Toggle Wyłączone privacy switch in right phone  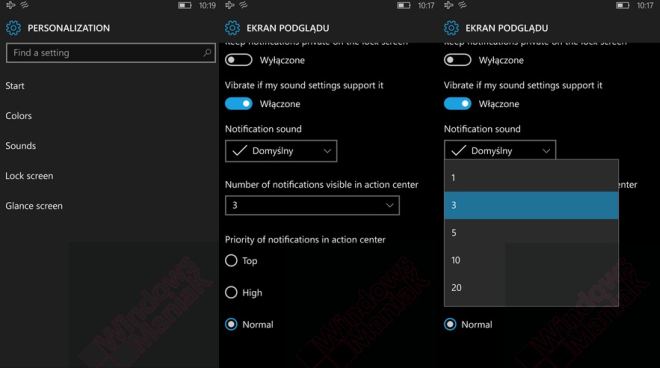[458, 60]
